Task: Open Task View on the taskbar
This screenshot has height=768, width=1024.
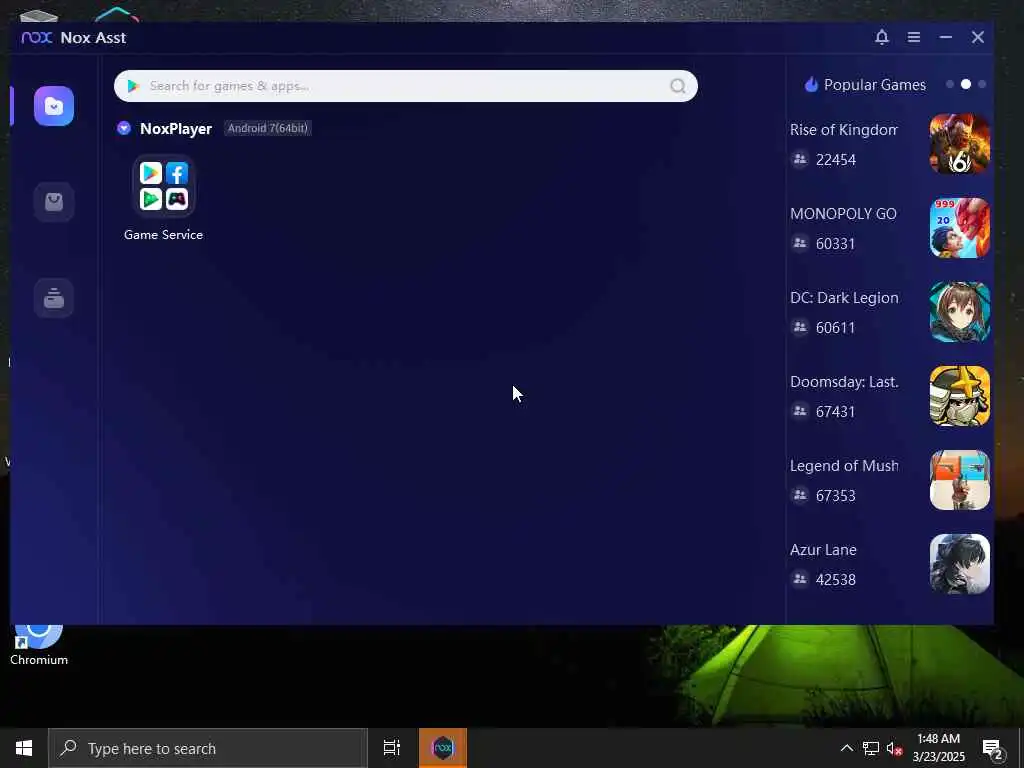Action: click(392, 748)
